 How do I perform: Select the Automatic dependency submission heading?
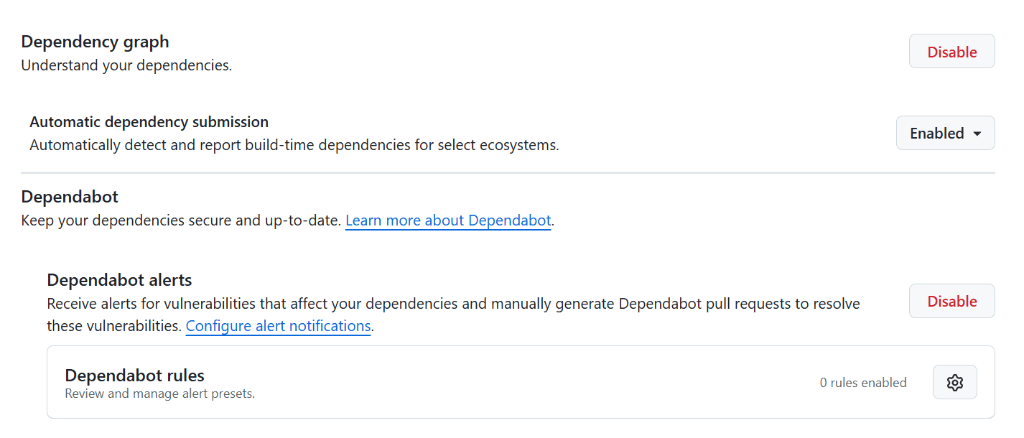[150, 121]
